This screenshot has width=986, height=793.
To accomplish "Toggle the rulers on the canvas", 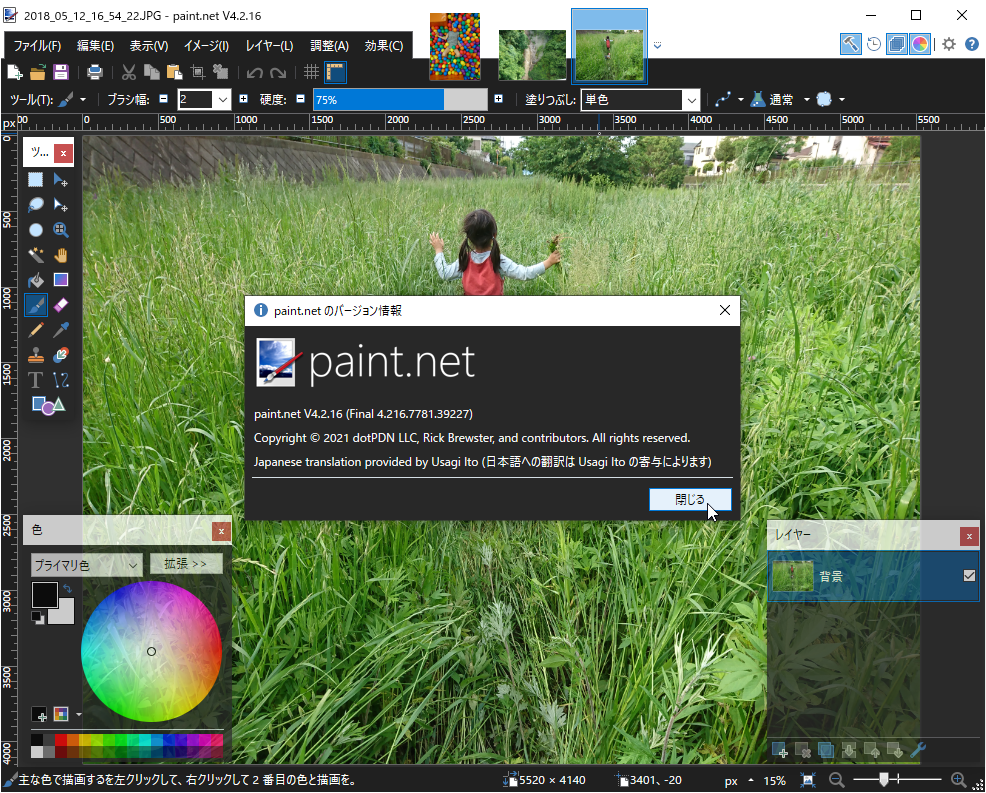I will [336, 71].
